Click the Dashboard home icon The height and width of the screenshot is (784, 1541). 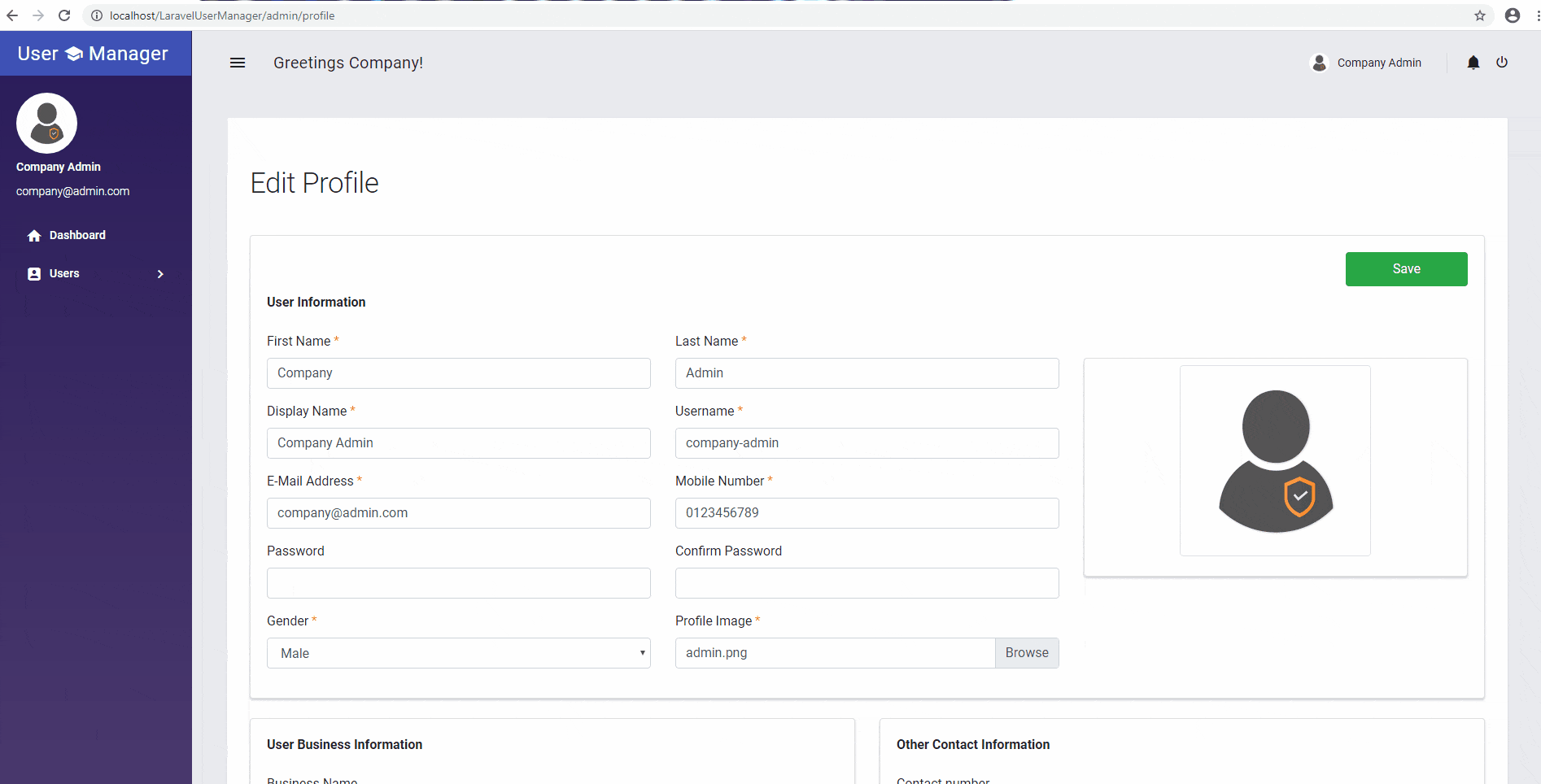34,235
